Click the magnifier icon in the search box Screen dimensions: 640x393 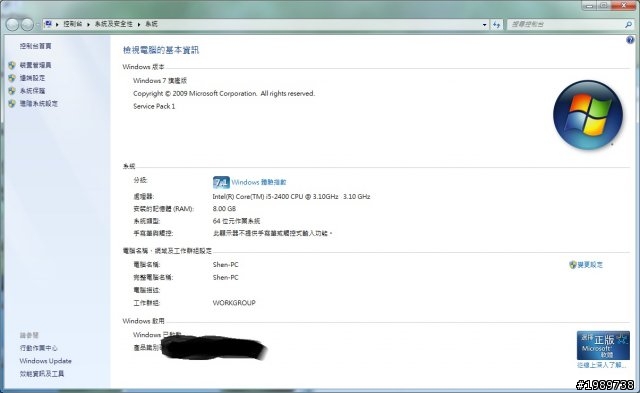(x=628, y=24)
